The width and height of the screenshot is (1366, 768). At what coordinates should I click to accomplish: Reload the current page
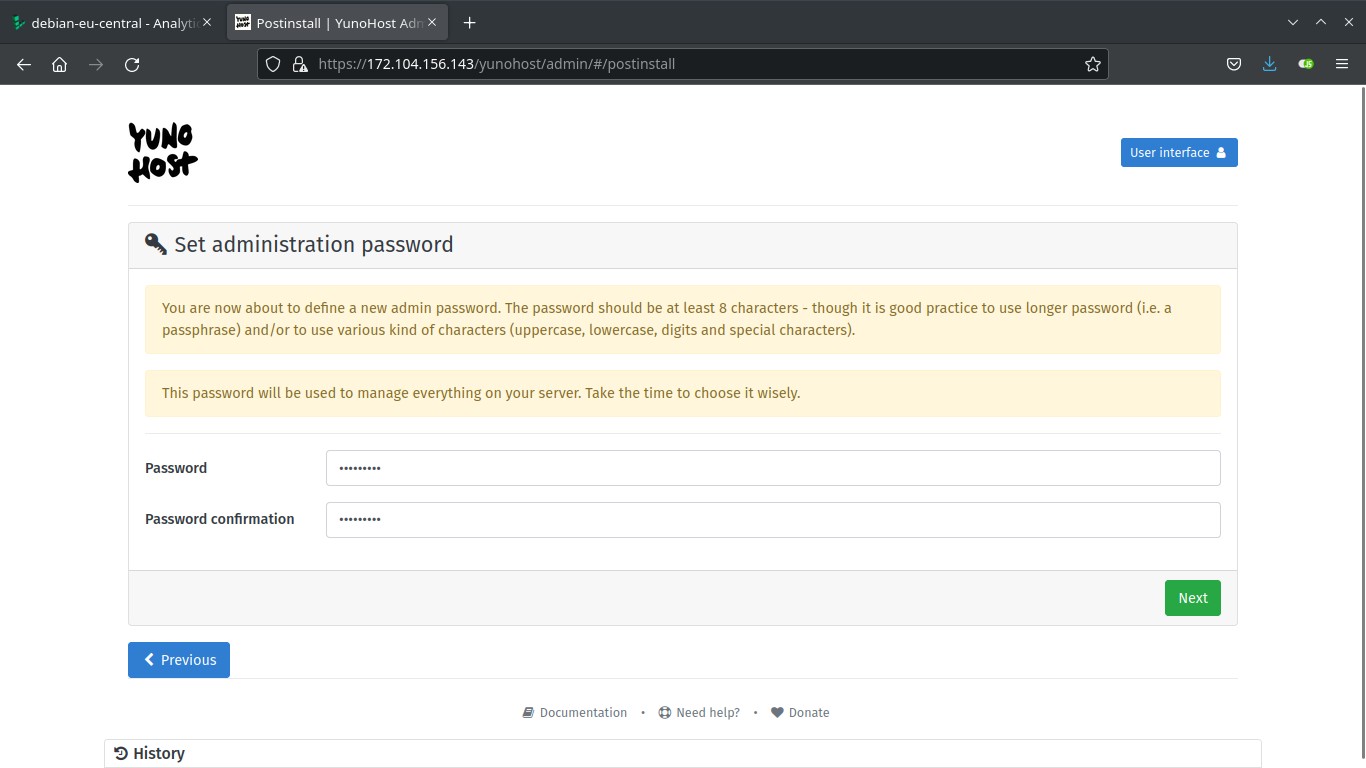tap(132, 64)
